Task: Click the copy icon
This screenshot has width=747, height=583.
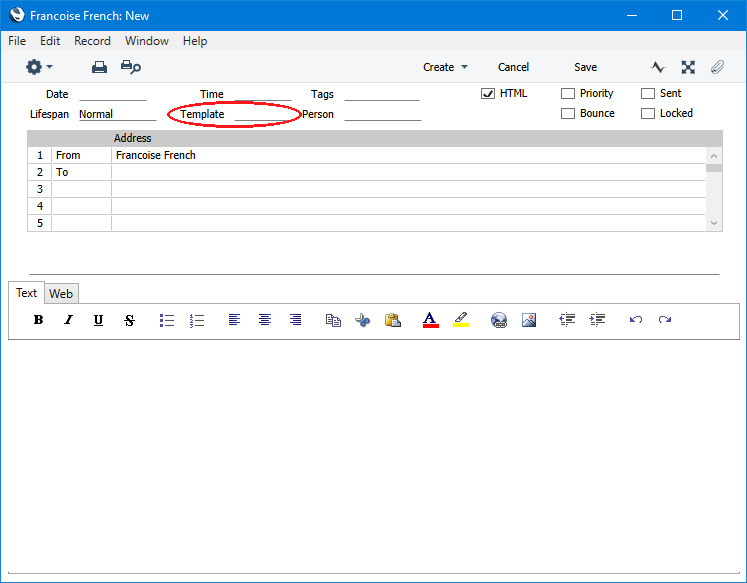Action: 333,320
